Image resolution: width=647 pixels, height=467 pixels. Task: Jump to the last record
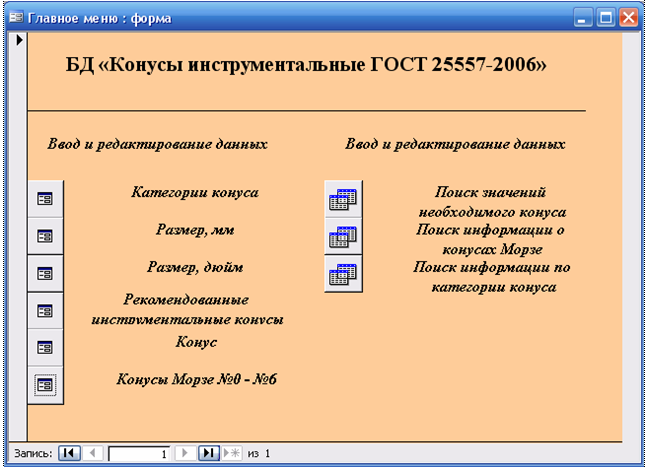pos(208,453)
